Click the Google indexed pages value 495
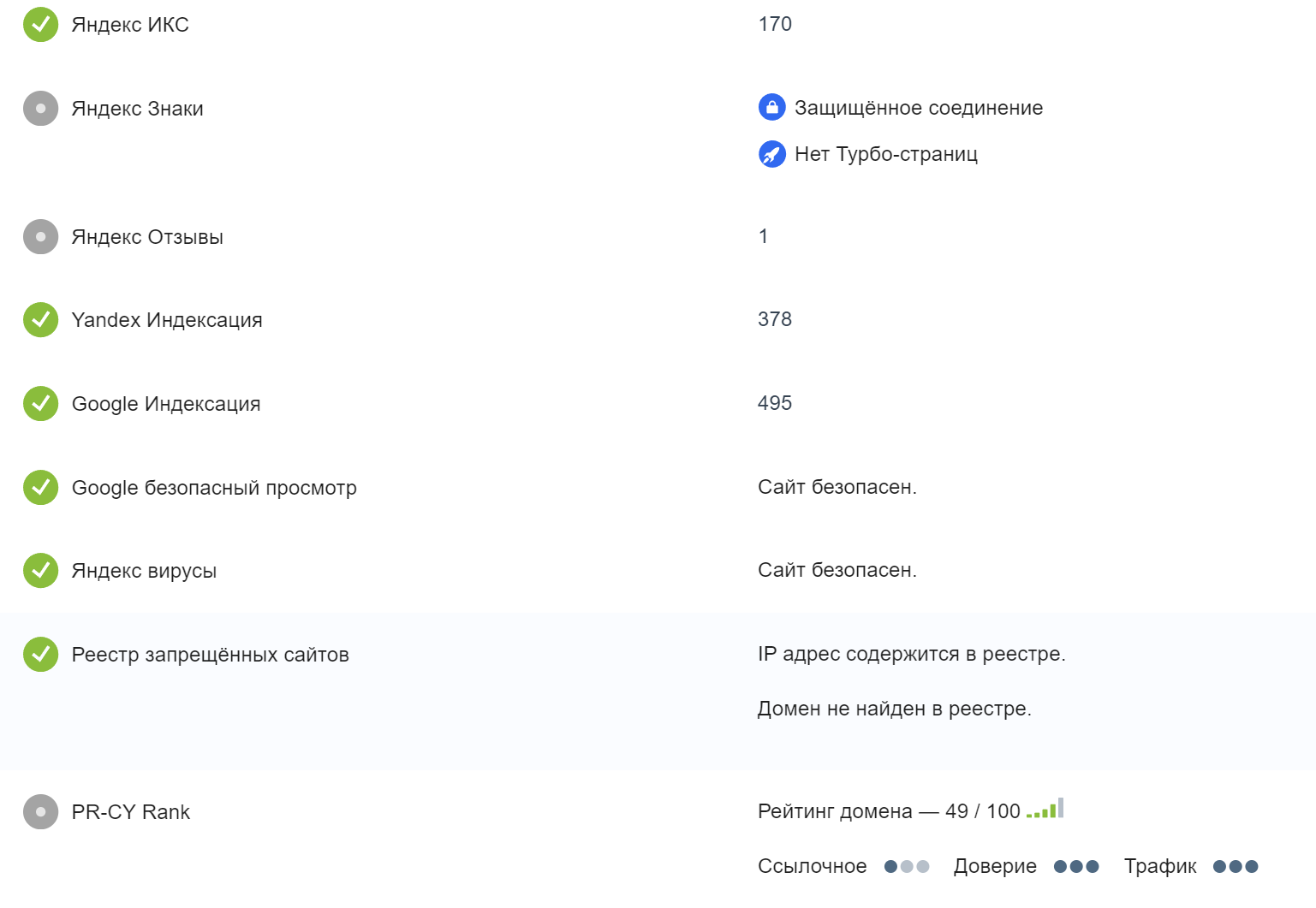The width and height of the screenshot is (1316, 908). pyautogui.click(x=775, y=403)
